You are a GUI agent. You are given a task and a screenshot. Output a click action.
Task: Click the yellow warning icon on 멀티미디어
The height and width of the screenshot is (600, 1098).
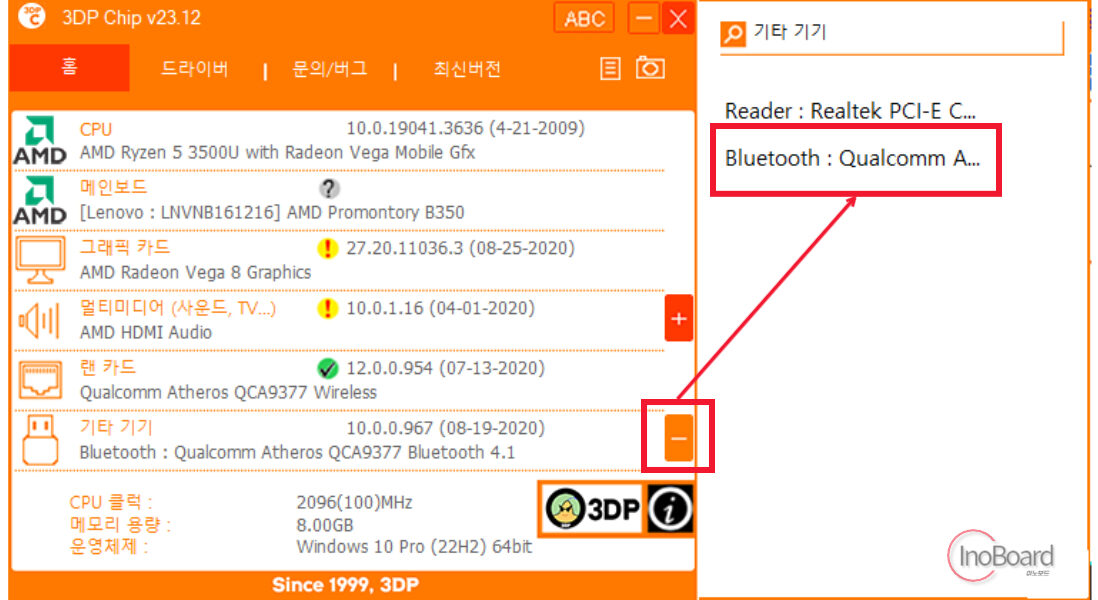pyautogui.click(x=327, y=309)
